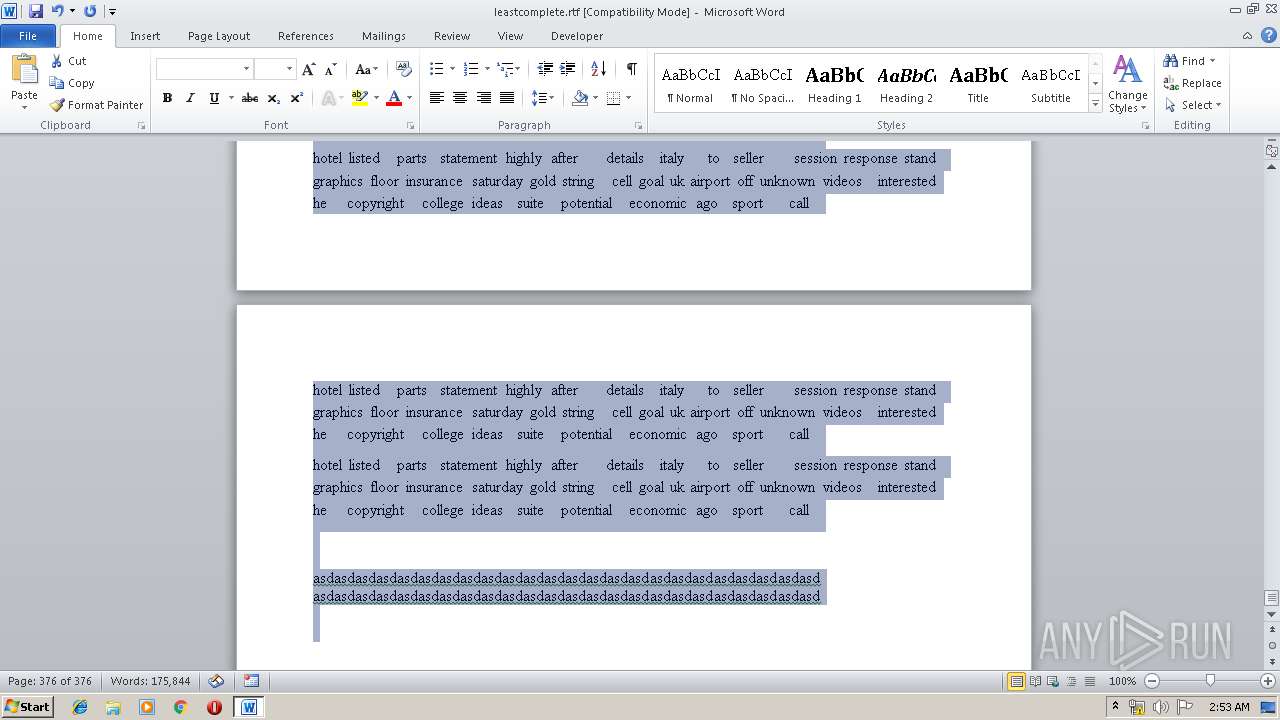Toggle Italic formatting
The image size is (1280, 720).
(x=190, y=98)
